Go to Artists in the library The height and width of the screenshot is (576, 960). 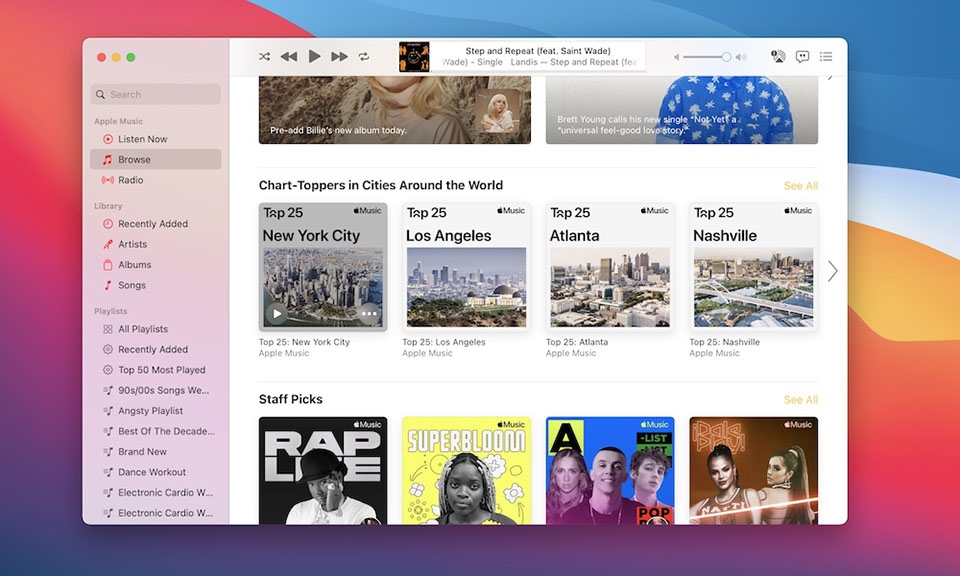156,244
